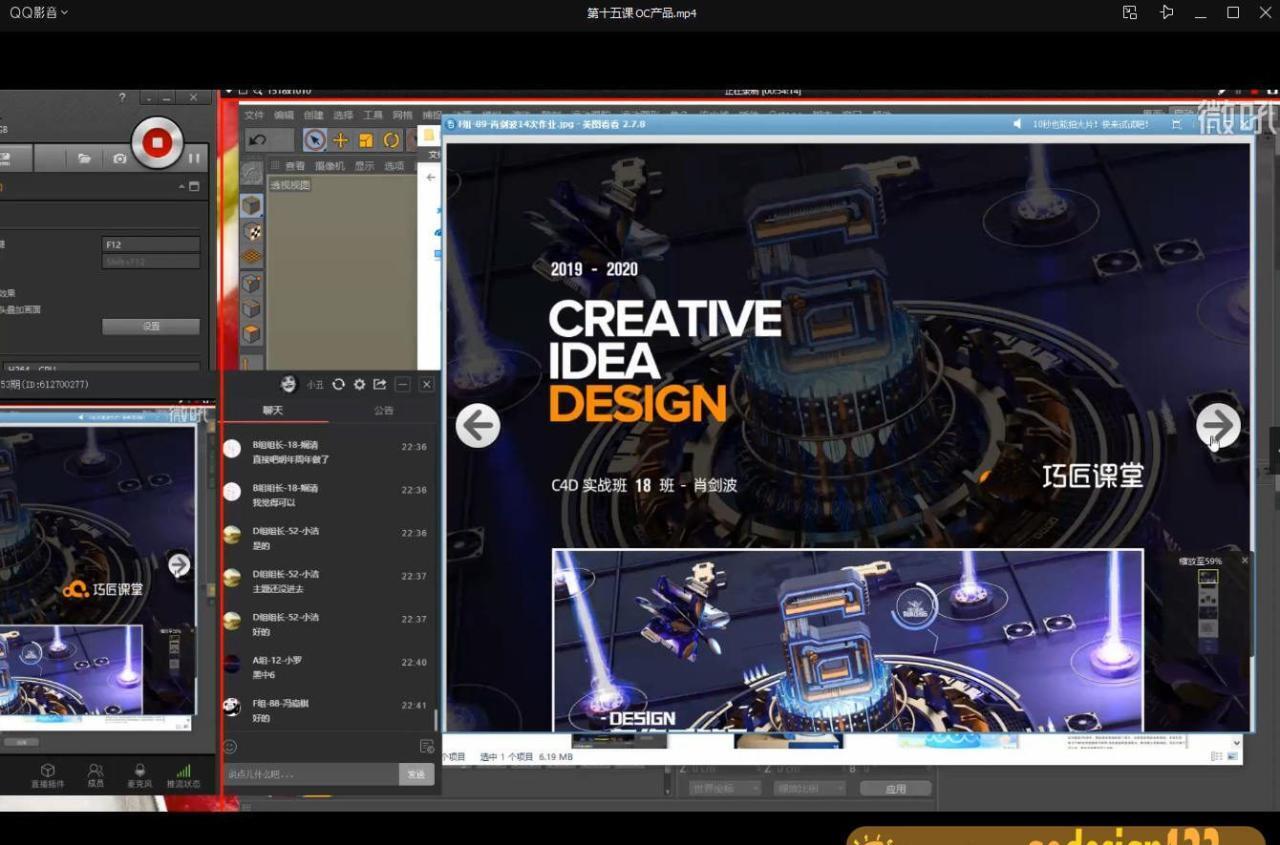
Task: Open the C4D 文件 menu
Action: click(255, 115)
